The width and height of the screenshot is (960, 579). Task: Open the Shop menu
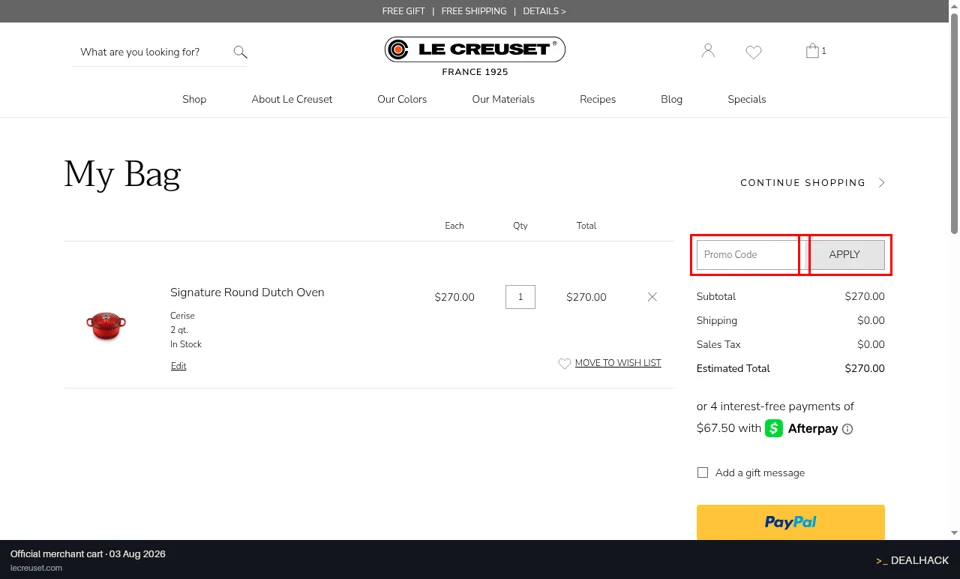click(x=194, y=99)
